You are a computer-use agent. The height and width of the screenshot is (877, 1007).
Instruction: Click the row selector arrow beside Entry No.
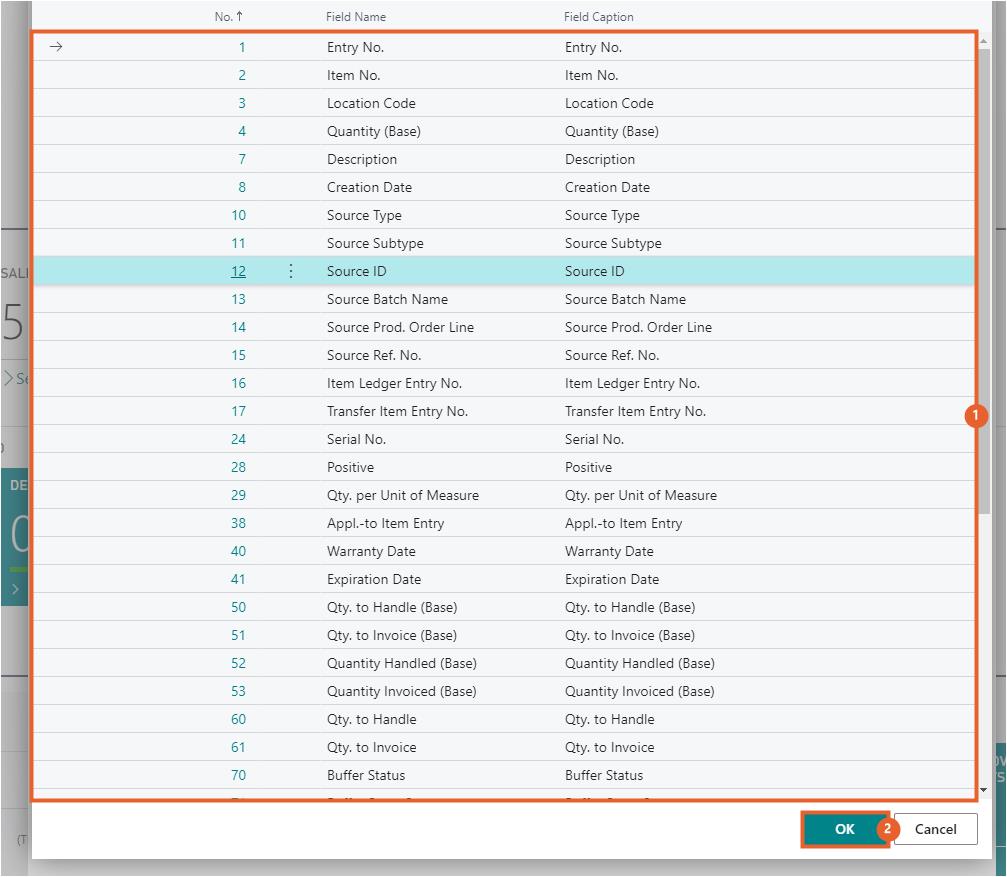pyautogui.click(x=56, y=47)
